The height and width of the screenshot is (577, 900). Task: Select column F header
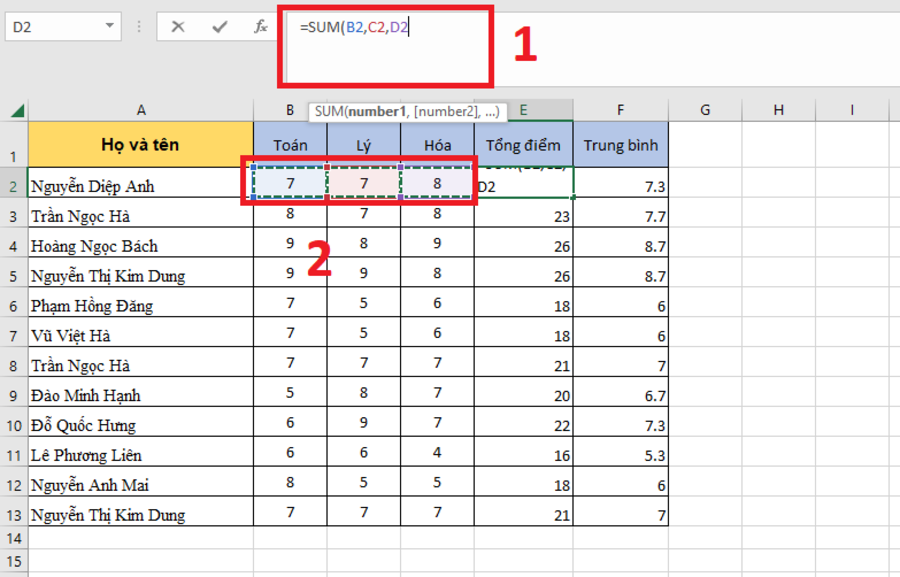(620, 110)
